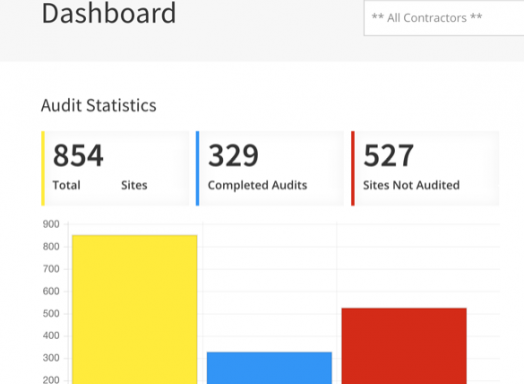Select the 854 Total Sites card
Image resolution: width=524 pixels, height=384 pixels.
click(115, 168)
